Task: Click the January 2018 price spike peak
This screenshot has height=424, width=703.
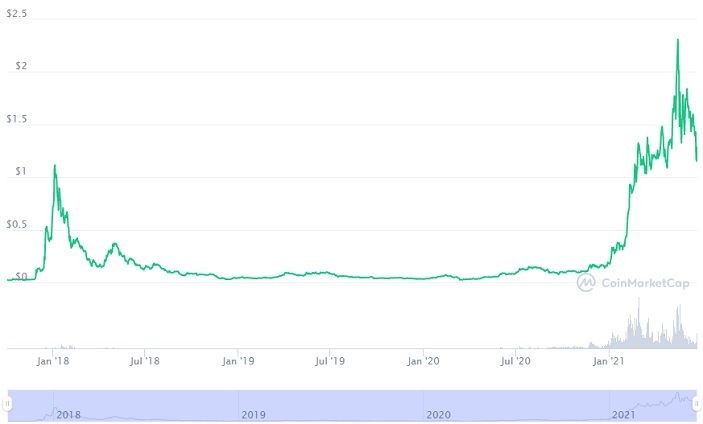Action: tap(54, 166)
